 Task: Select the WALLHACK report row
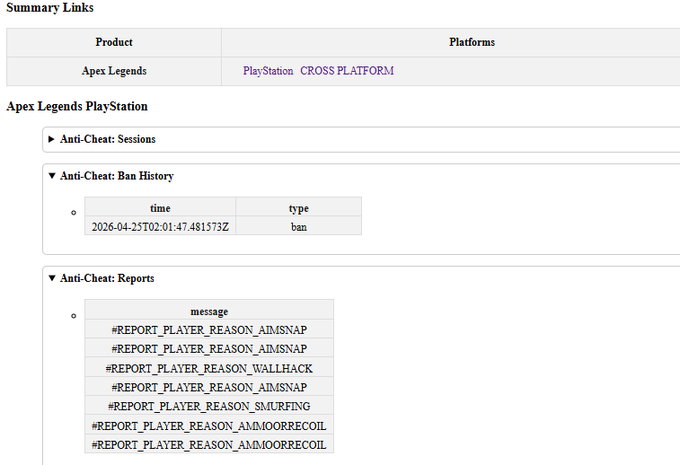click(209, 368)
